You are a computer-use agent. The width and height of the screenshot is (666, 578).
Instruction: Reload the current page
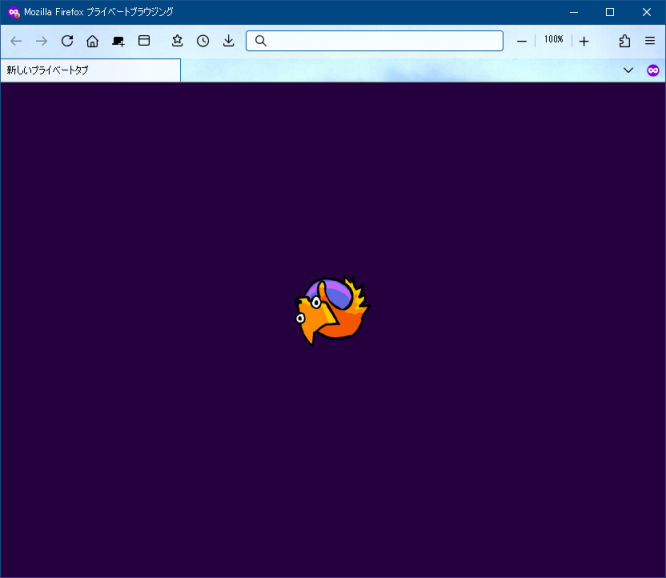(67, 41)
